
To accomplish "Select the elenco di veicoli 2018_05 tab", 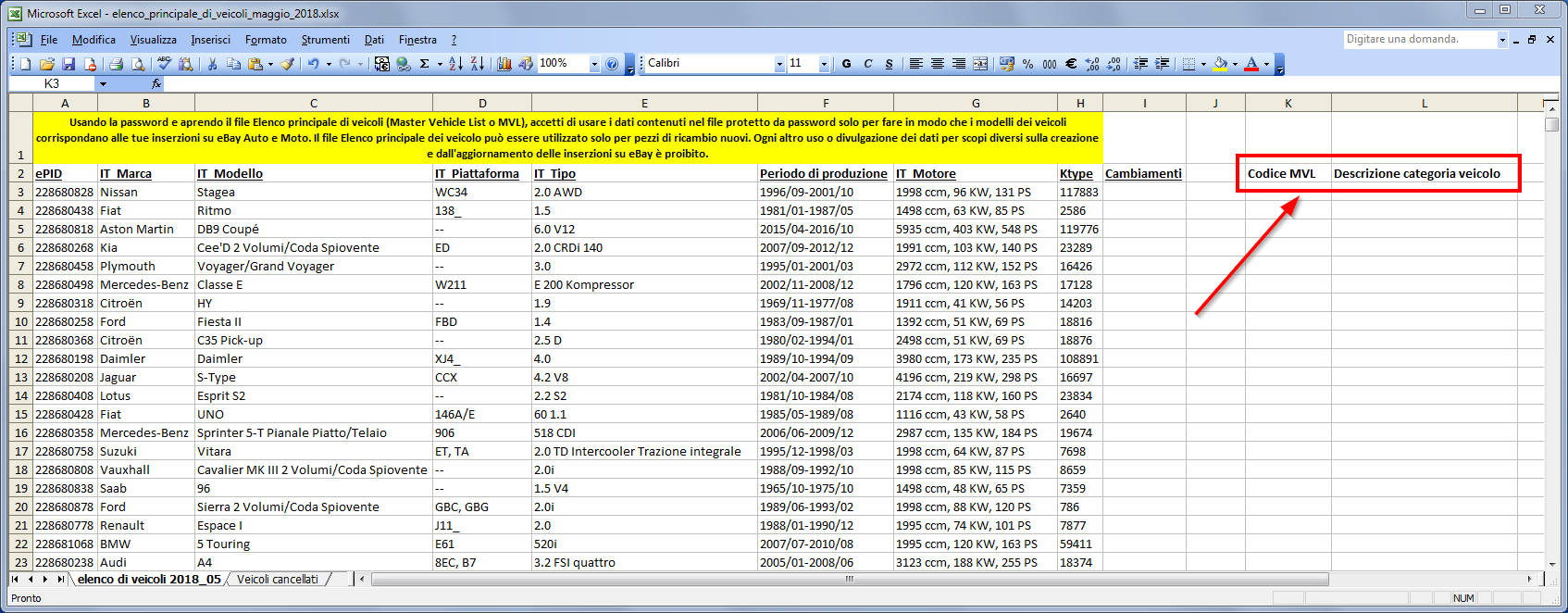I will pos(149,580).
